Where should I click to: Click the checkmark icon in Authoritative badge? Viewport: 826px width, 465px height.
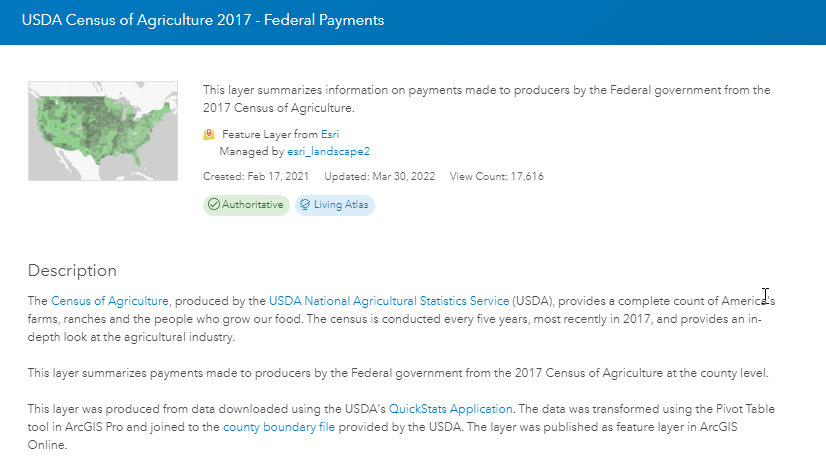[213, 205]
